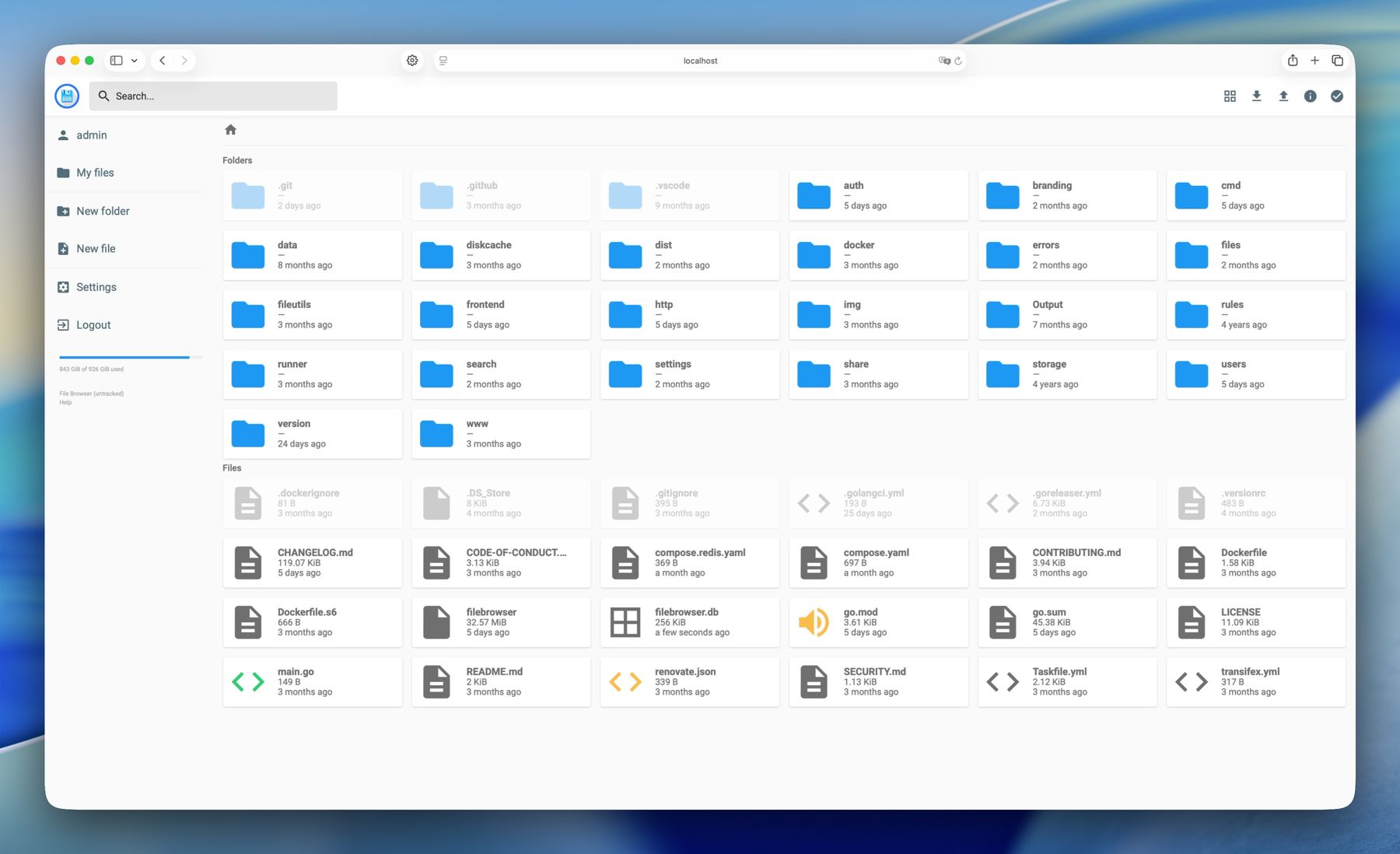This screenshot has height=854, width=1400.
Task: Click the New file icon in the sidebar
Action: (63, 248)
